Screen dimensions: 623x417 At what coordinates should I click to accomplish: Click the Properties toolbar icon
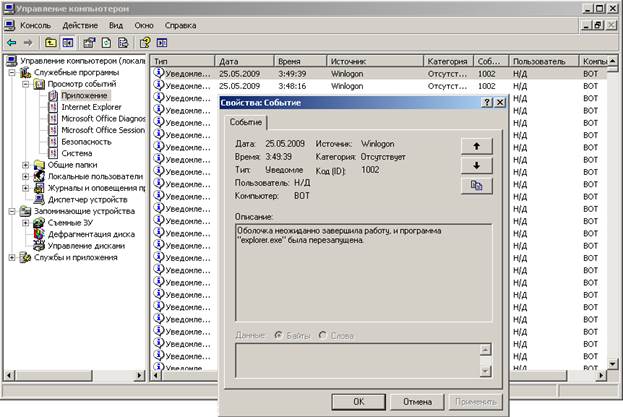88,43
